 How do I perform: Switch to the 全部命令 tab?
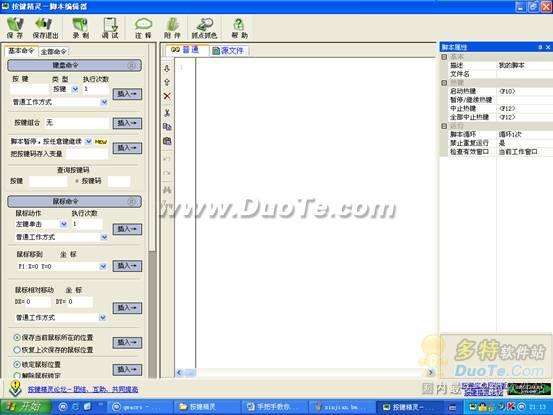coord(53,51)
